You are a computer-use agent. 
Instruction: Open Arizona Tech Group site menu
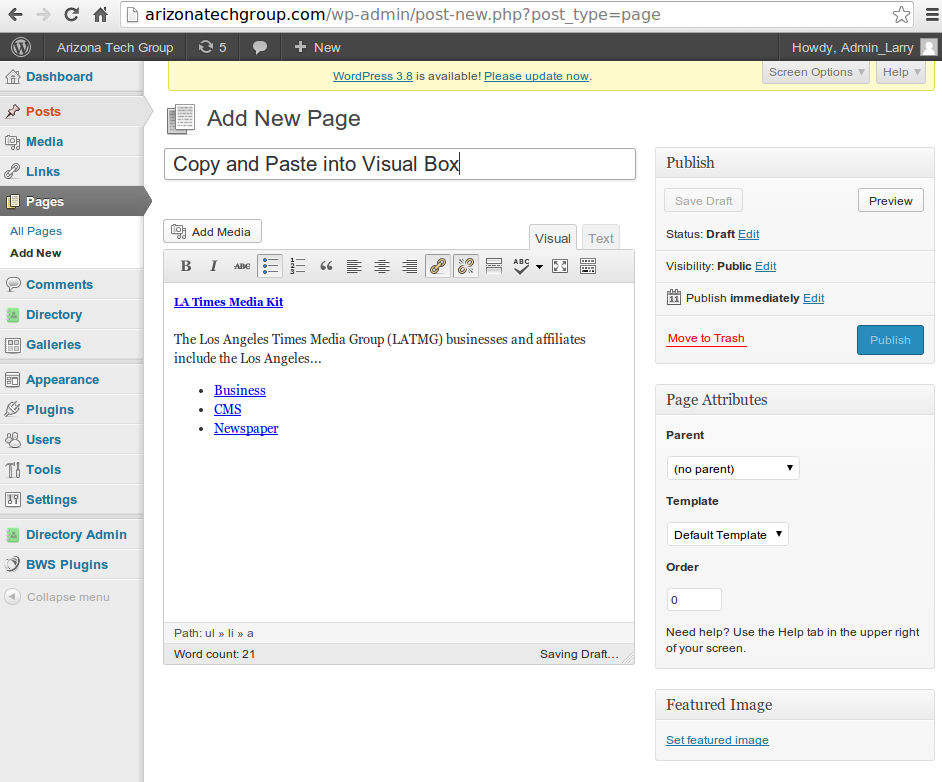tap(115, 47)
